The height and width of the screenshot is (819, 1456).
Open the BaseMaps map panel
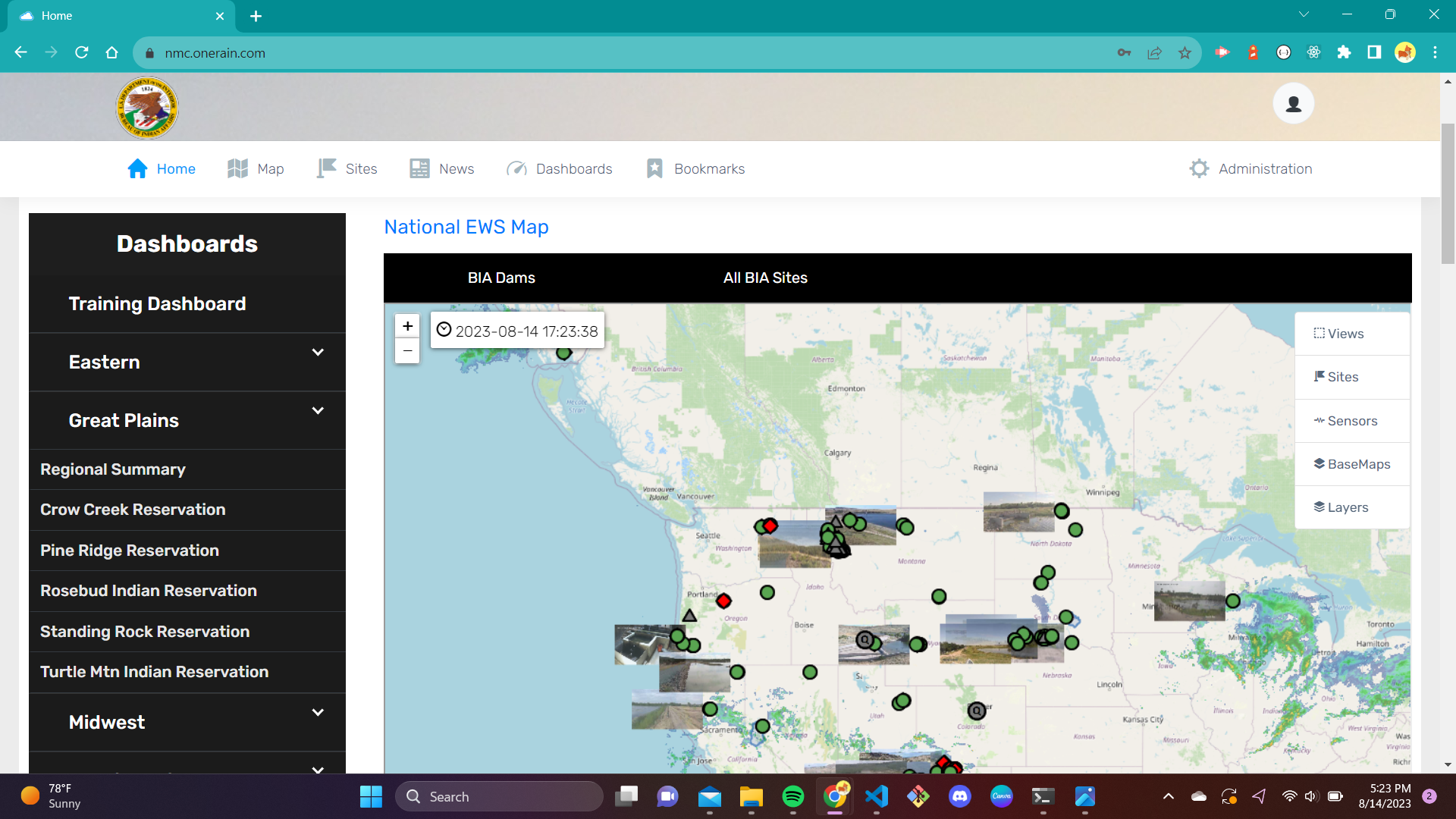1351,464
